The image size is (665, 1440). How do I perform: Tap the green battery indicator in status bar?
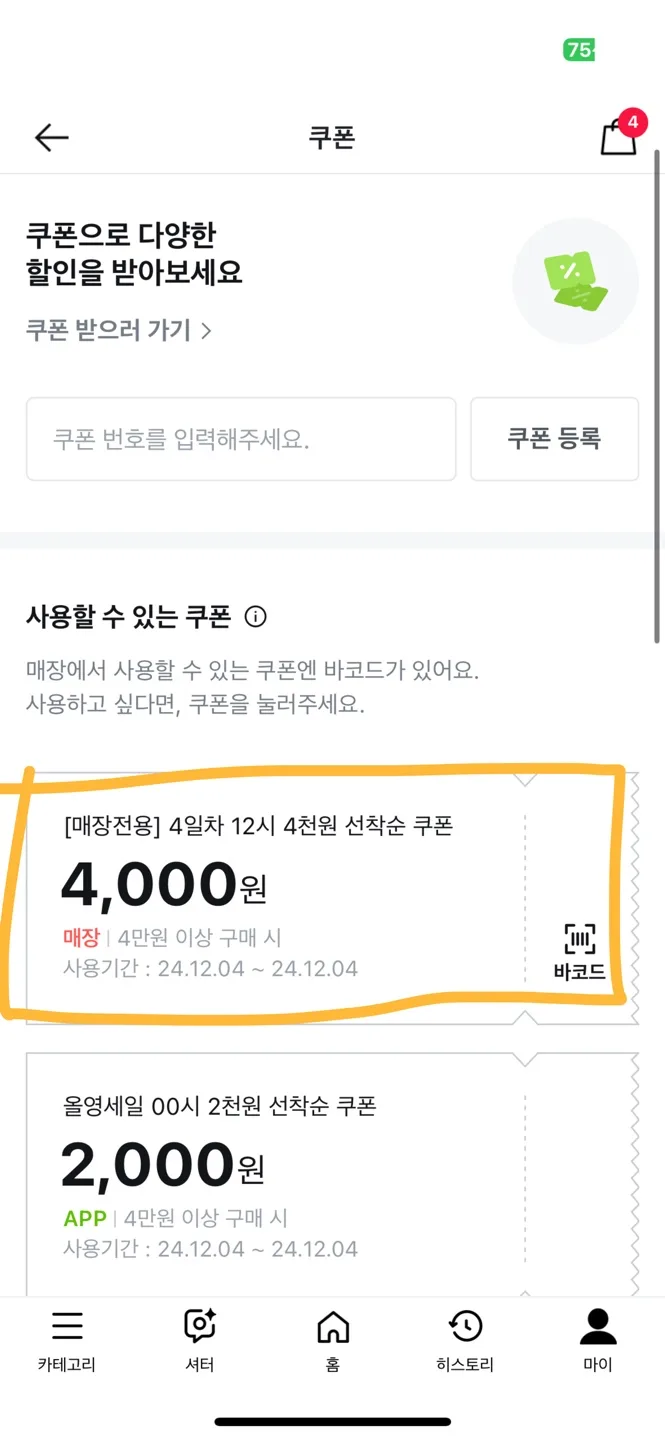tap(579, 50)
